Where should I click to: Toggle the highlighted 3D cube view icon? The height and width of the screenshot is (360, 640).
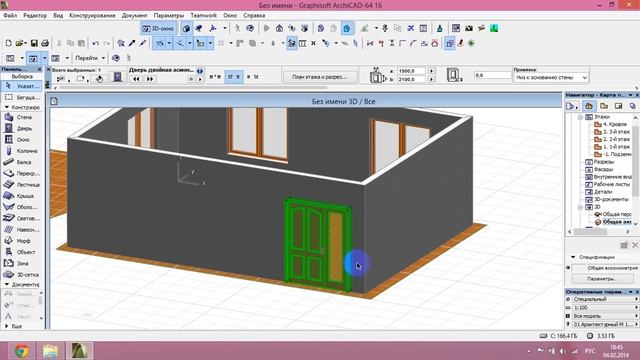pos(187,28)
